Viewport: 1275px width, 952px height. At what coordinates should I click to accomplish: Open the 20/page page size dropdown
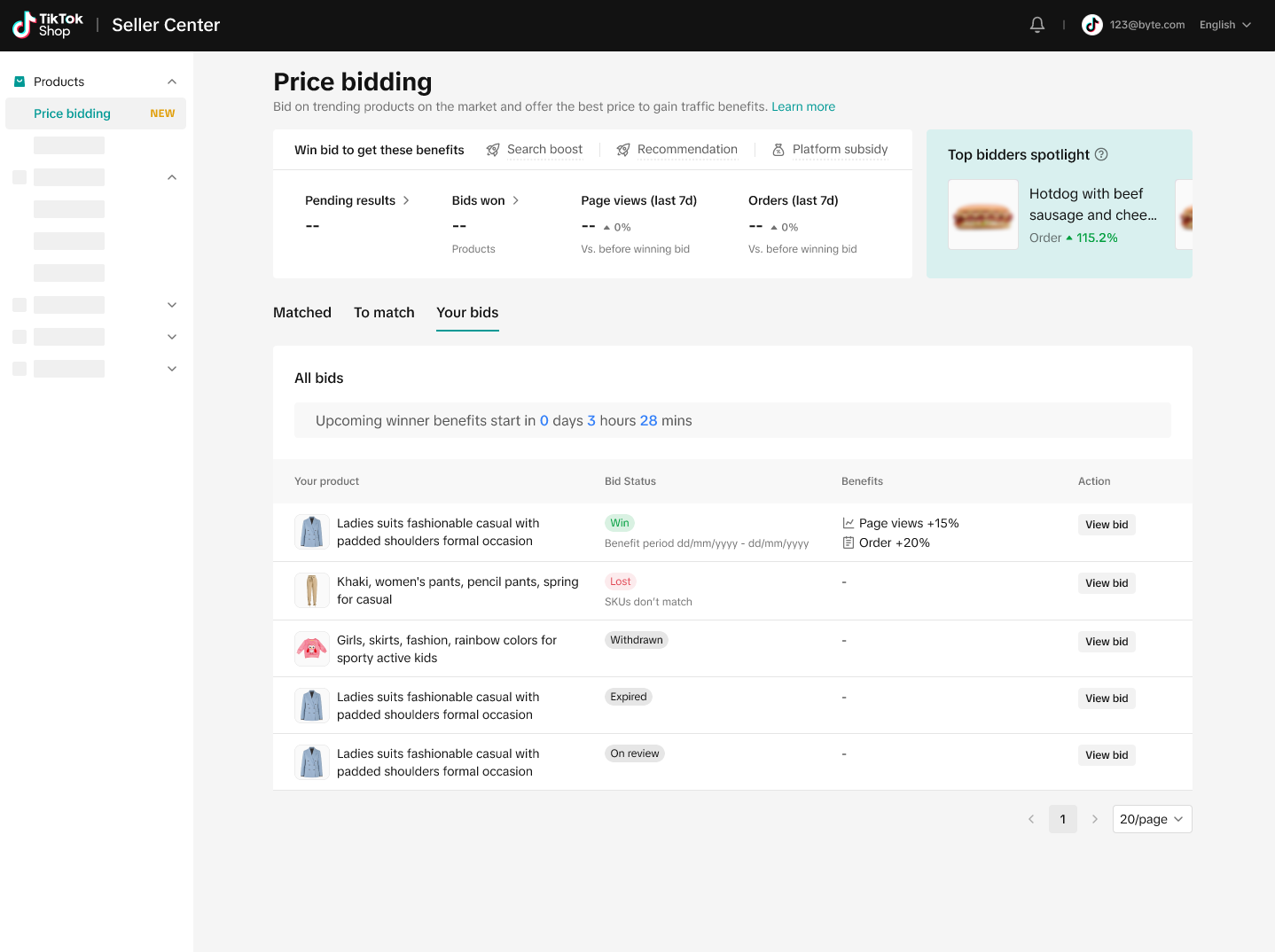[x=1152, y=819]
